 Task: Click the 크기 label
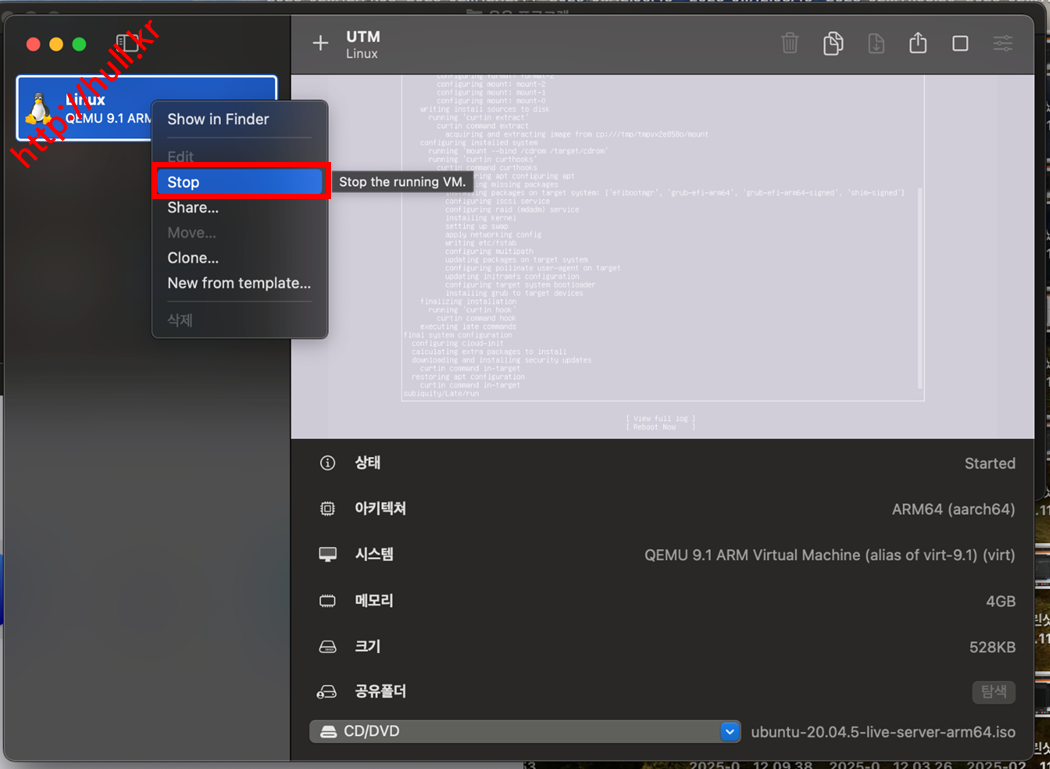368,647
